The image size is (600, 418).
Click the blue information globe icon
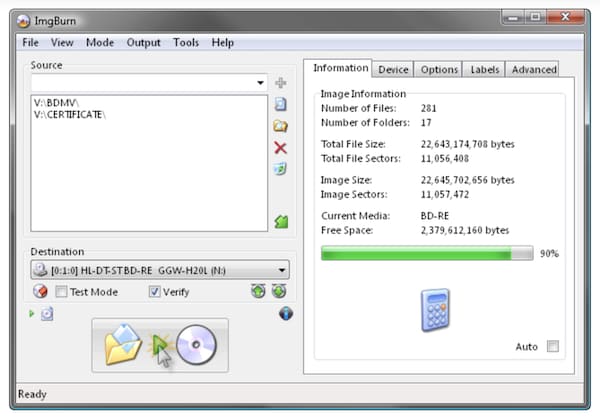[286, 314]
